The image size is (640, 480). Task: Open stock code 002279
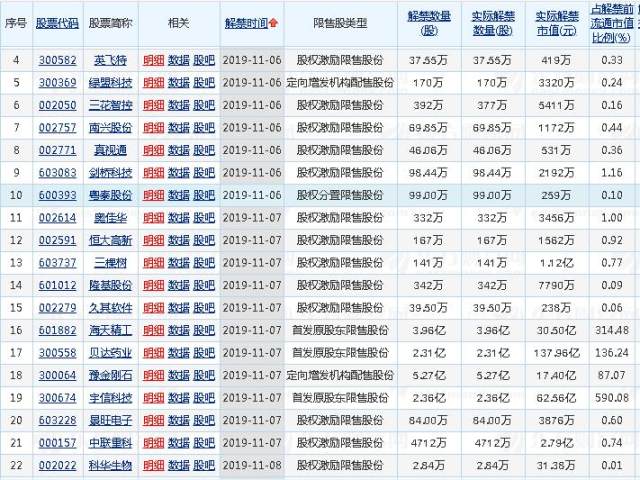pyautogui.click(x=58, y=308)
